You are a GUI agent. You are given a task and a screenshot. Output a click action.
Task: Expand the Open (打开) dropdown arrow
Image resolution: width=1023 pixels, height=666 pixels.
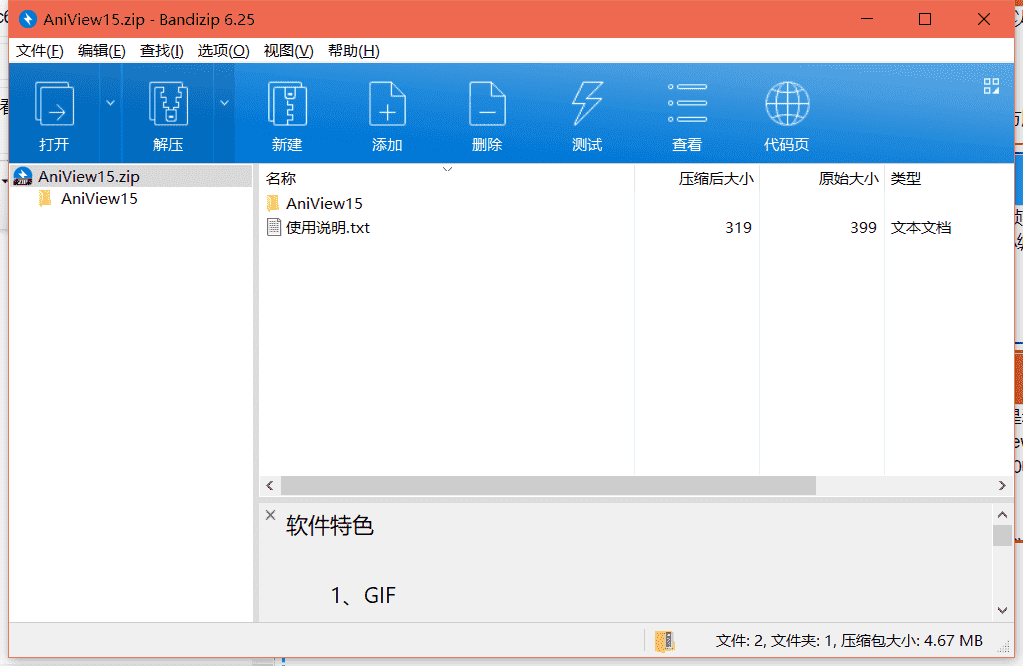pyautogui.click(x=110, y=103)
